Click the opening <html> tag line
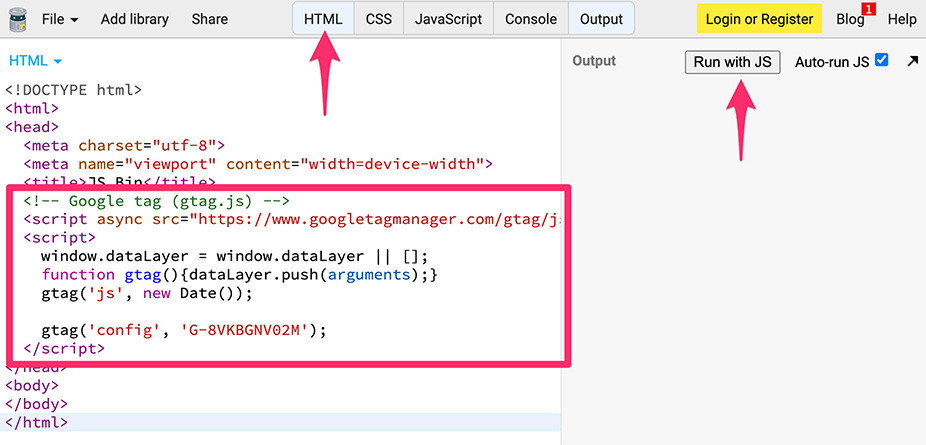Image resolution: width=926 pixels, height=445 pixels. (x=32, y=109)
